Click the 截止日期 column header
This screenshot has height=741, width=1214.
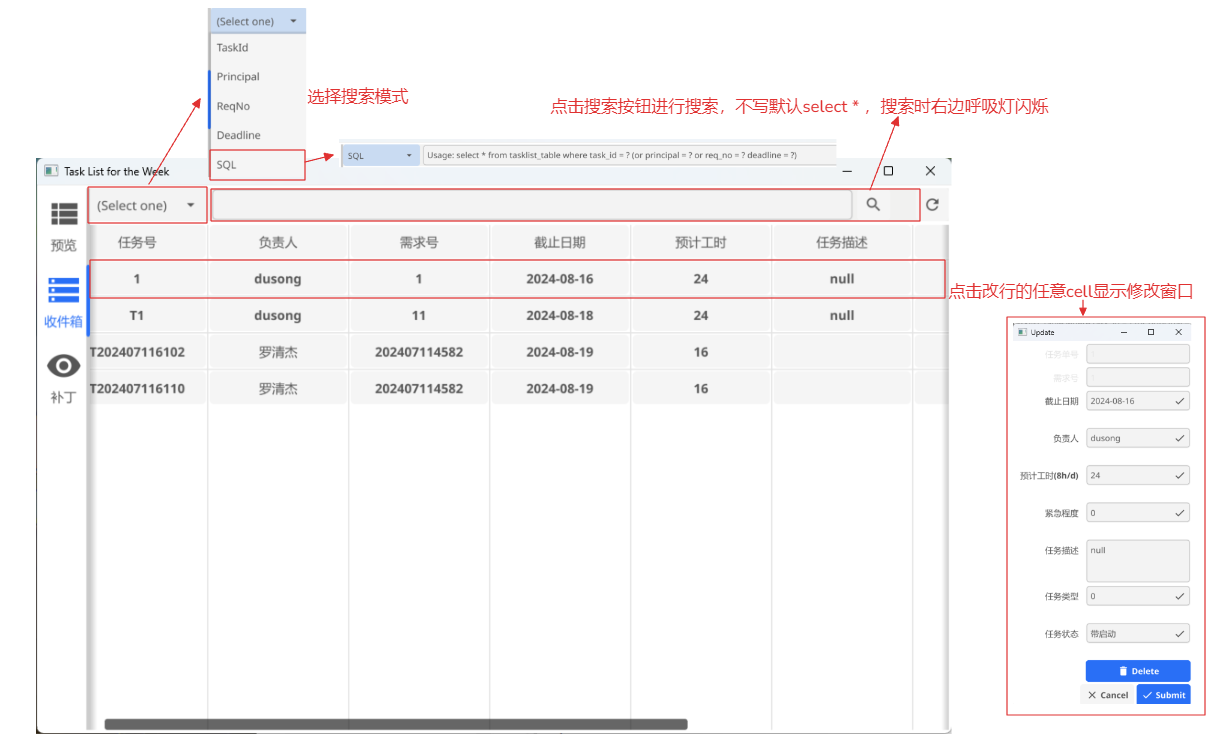click(x=559, y=242)
